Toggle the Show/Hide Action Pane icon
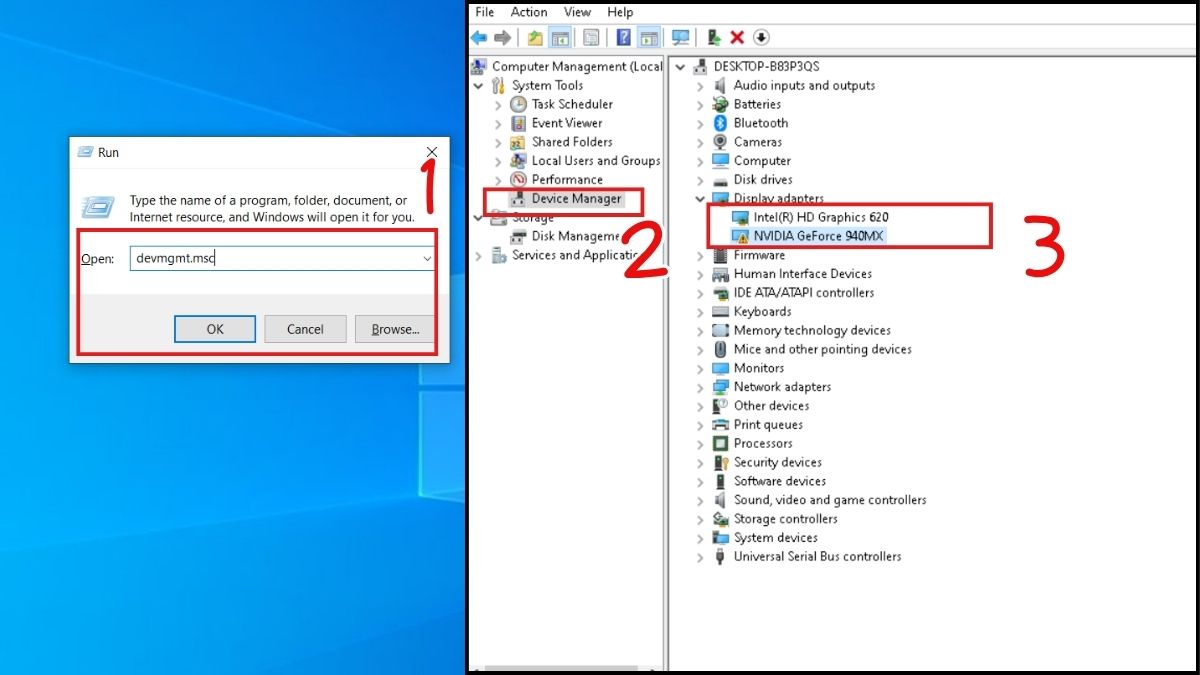This screenshot has height=675, width=1200. click(x=649, y=37)
